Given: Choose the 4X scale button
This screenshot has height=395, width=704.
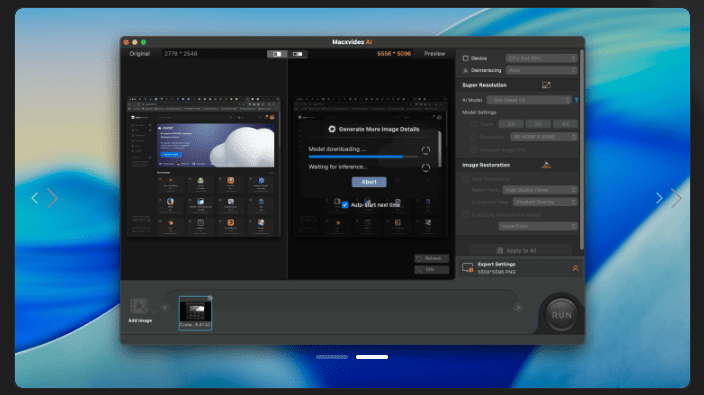Looking at the screenshot, I should pyautogui.click(x=565, y=124).
